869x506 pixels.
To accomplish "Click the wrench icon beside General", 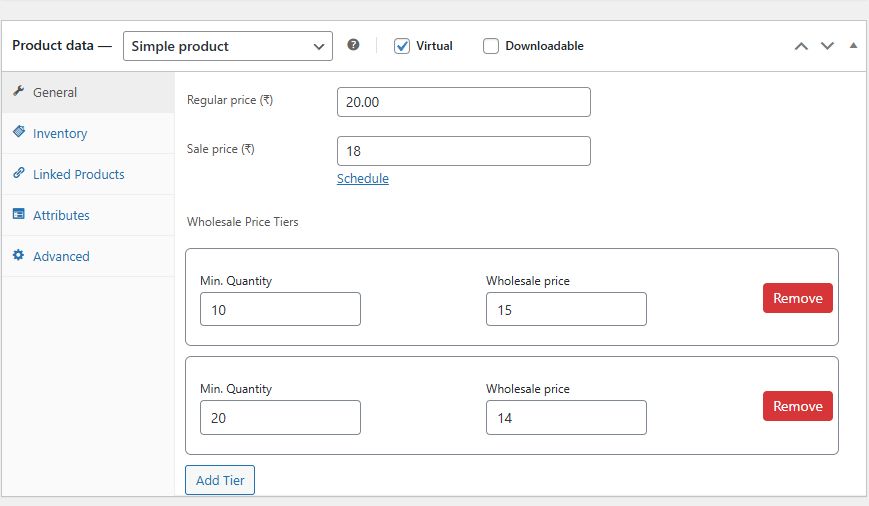I will pos(18,91).
